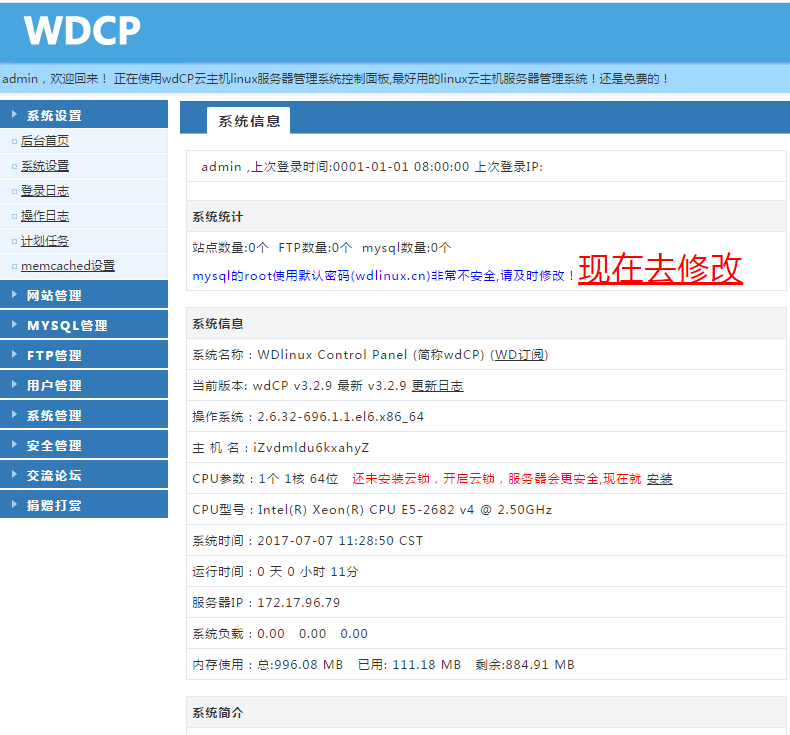
Task: Open 操作日志 page
Action: point(45,216)
